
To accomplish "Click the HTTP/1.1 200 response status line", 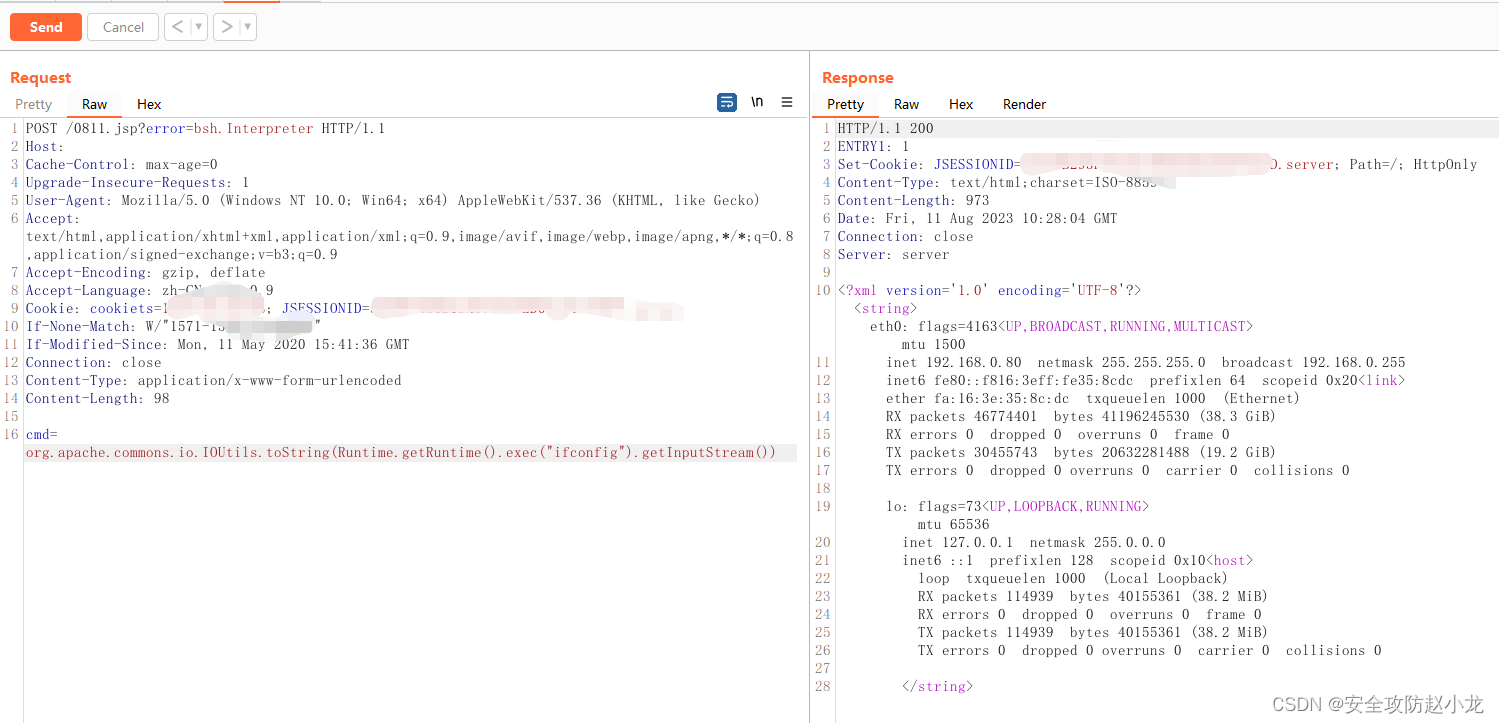I will pyautogui.click(x=885, y=128).
